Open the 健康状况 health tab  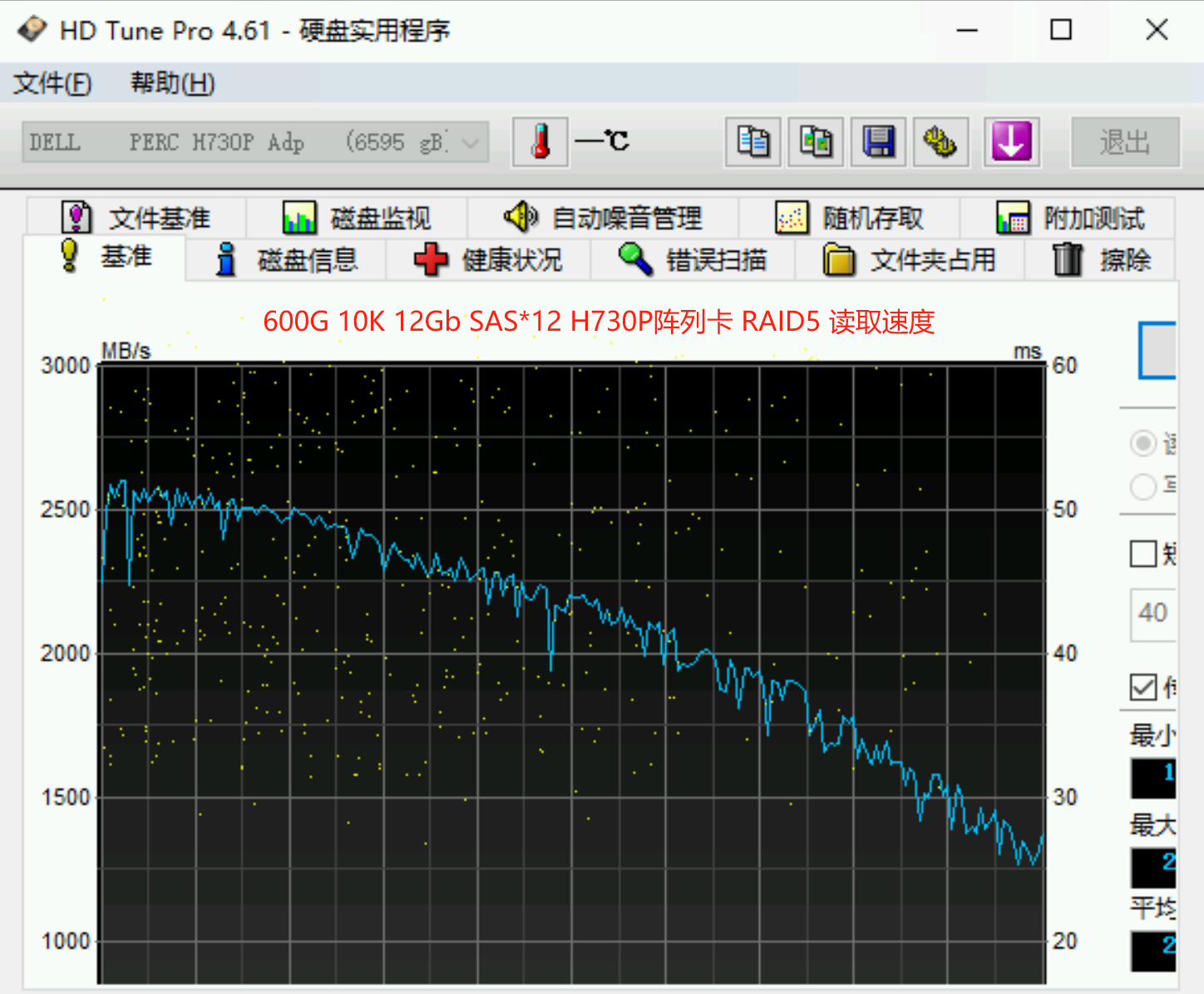489,260
